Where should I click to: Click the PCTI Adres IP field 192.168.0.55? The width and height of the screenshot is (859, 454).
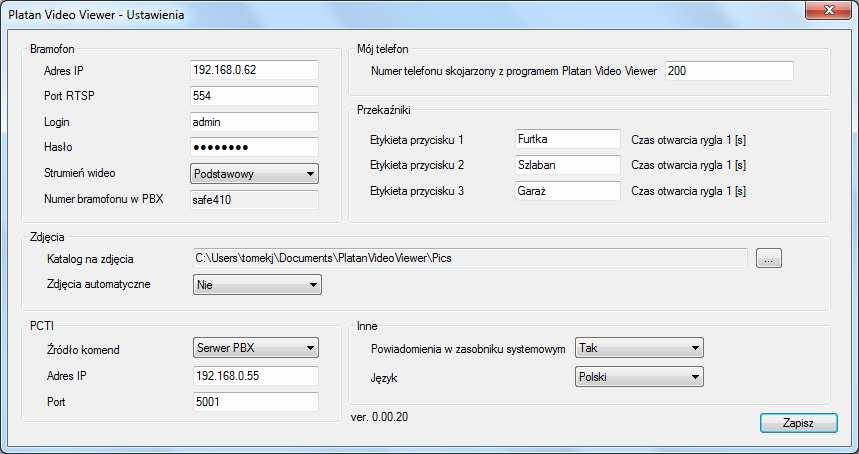(256, 376)
